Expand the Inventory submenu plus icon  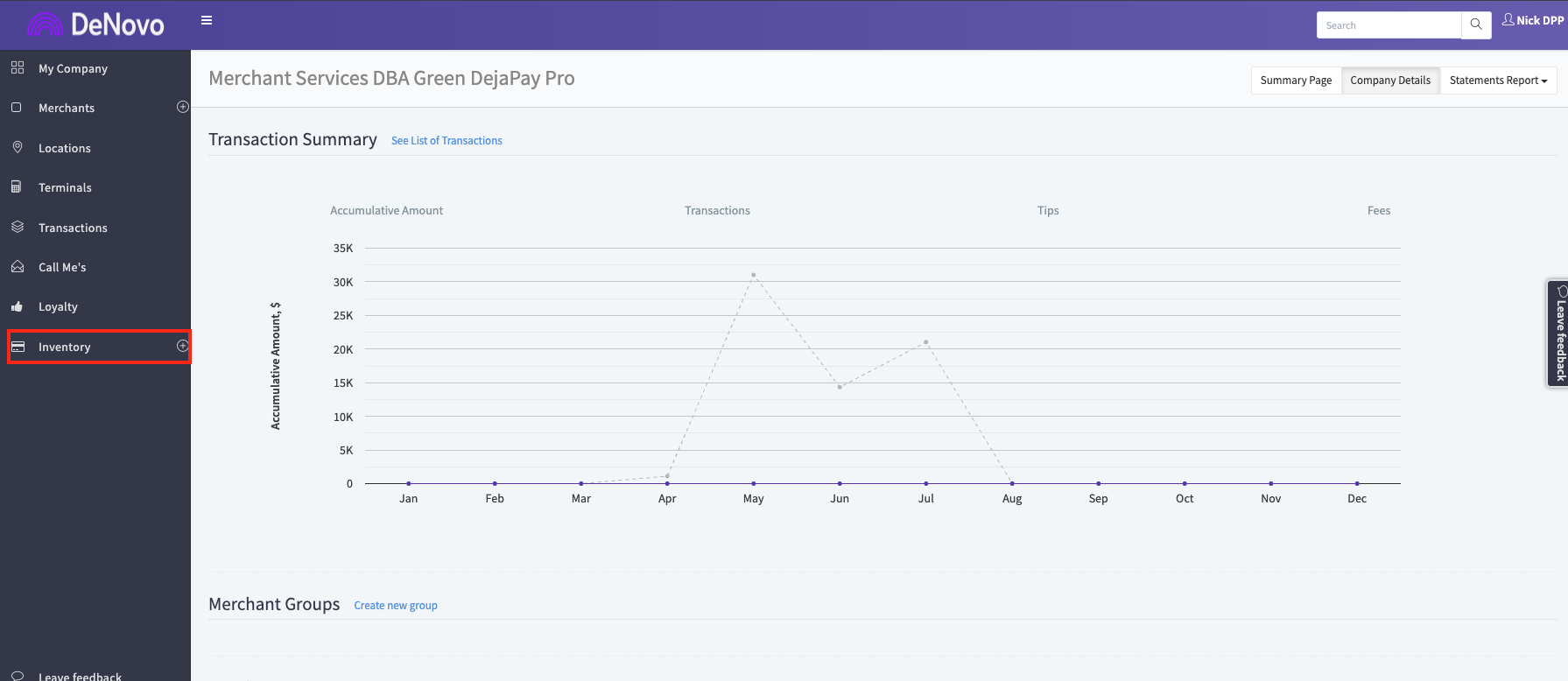(x=183, y=346)
